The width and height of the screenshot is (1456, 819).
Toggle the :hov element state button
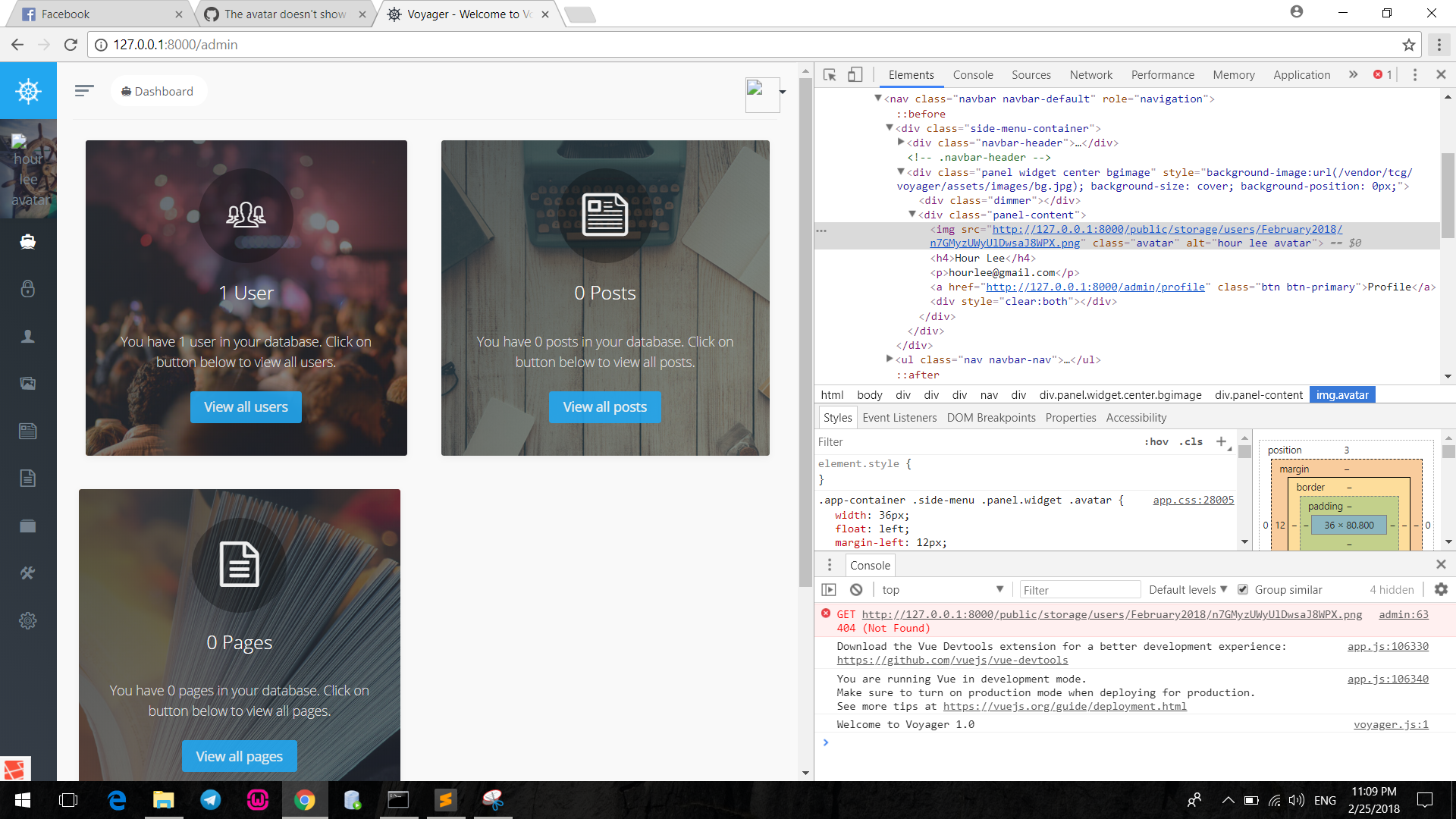click(x=1156, y=441)
